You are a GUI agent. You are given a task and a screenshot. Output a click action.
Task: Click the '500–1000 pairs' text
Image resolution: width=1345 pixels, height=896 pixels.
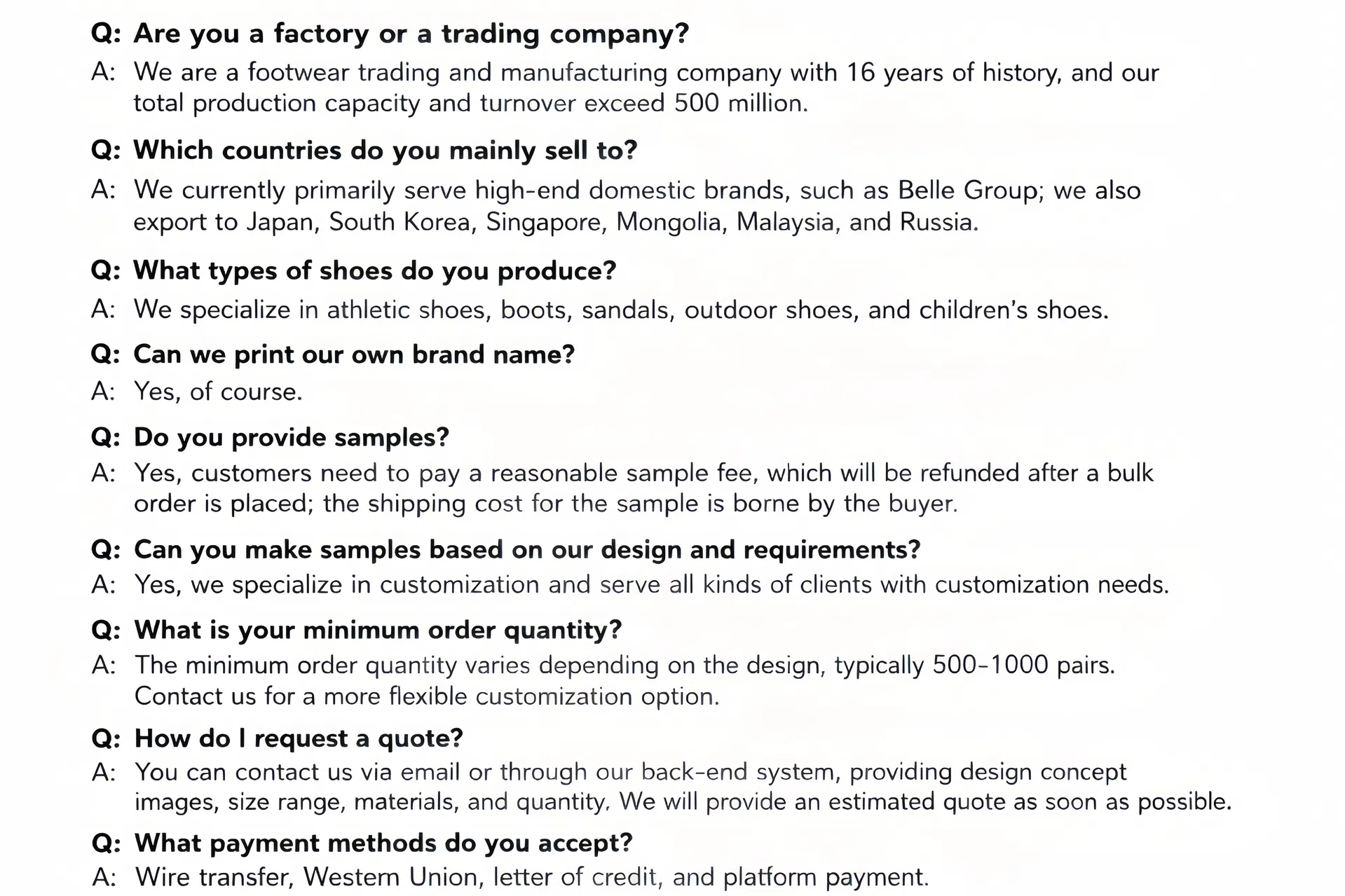tap(1023, 665)
